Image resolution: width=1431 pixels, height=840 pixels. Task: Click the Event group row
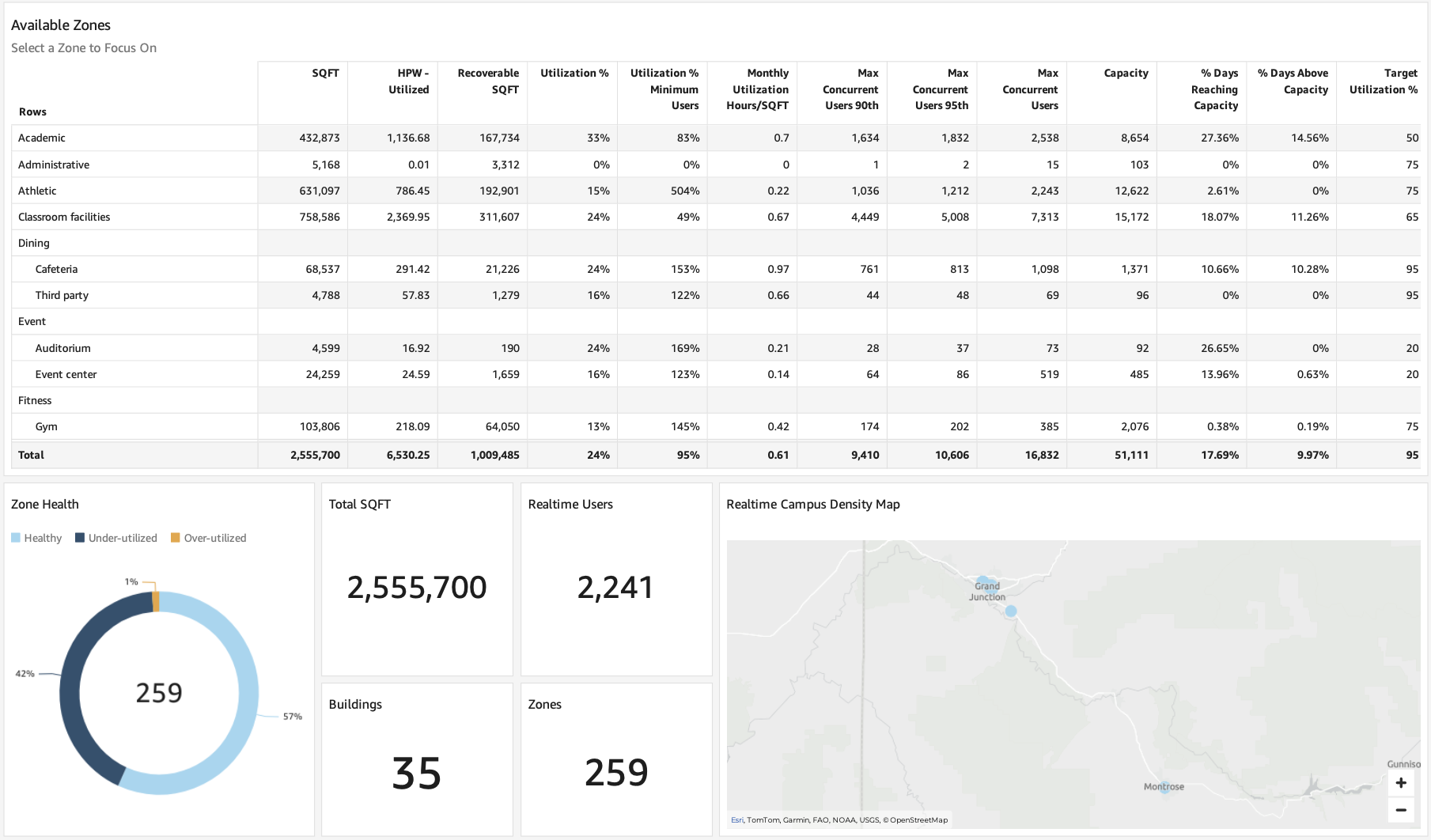coord(716,321)
